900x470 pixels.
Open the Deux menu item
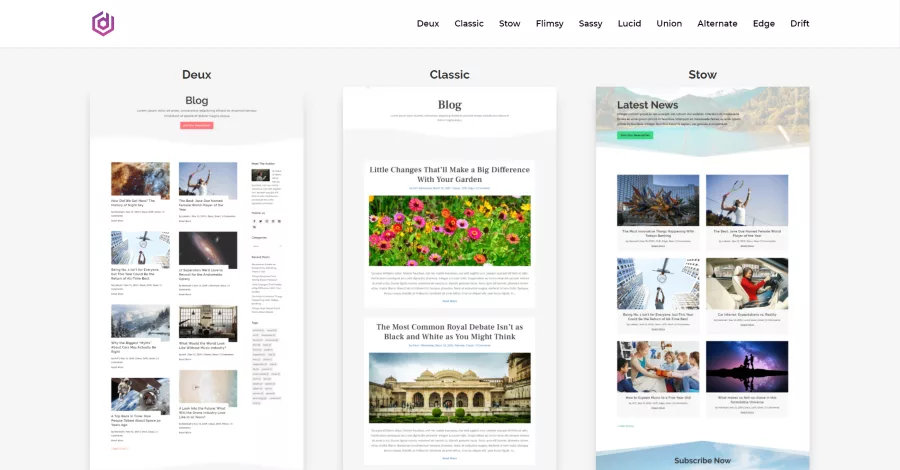[x=428, y=24]
